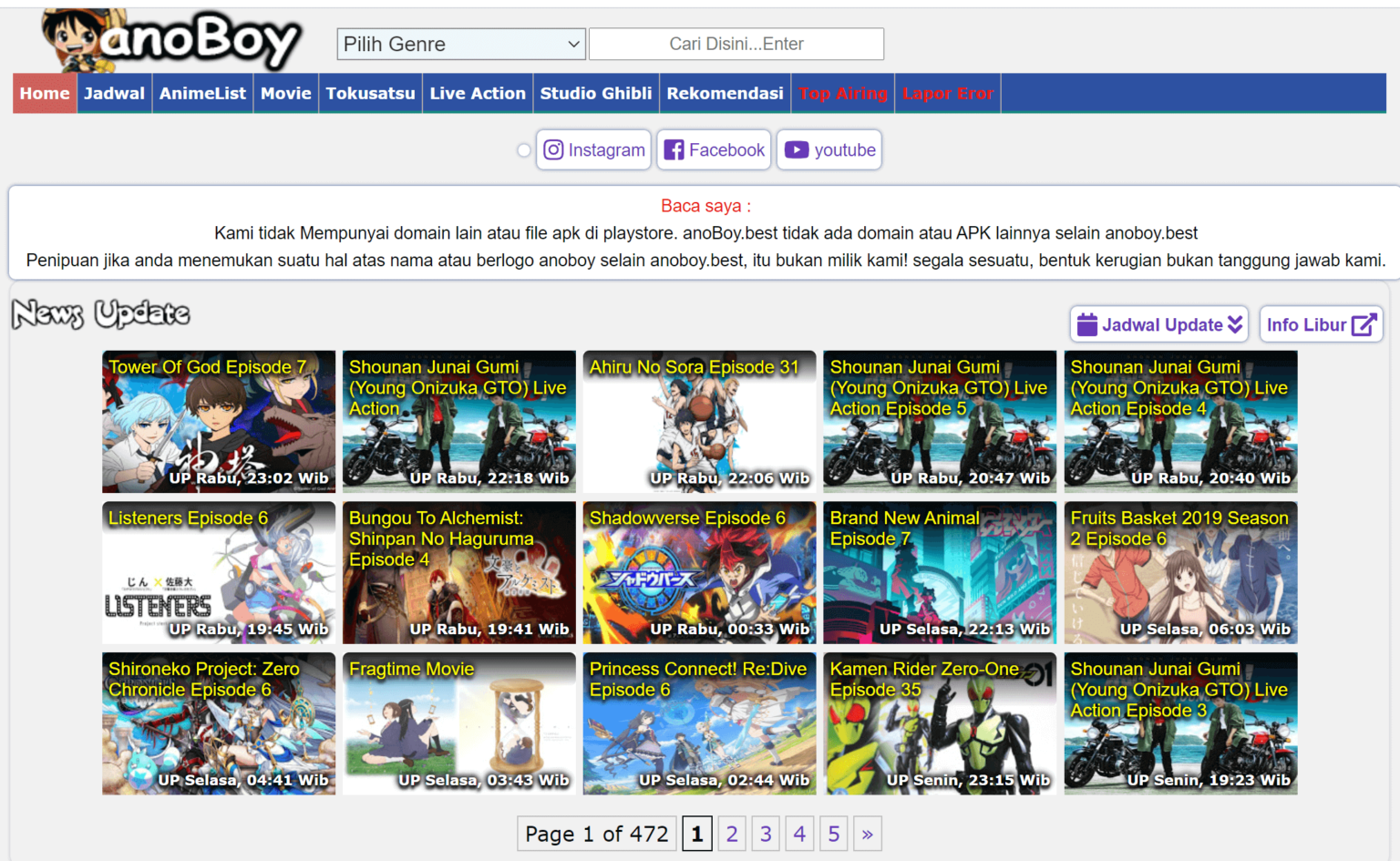Open the AnimeList menu item
The height and width of the screenshot is (861, 1400).
pyautogui.click(x=202, y=93)
